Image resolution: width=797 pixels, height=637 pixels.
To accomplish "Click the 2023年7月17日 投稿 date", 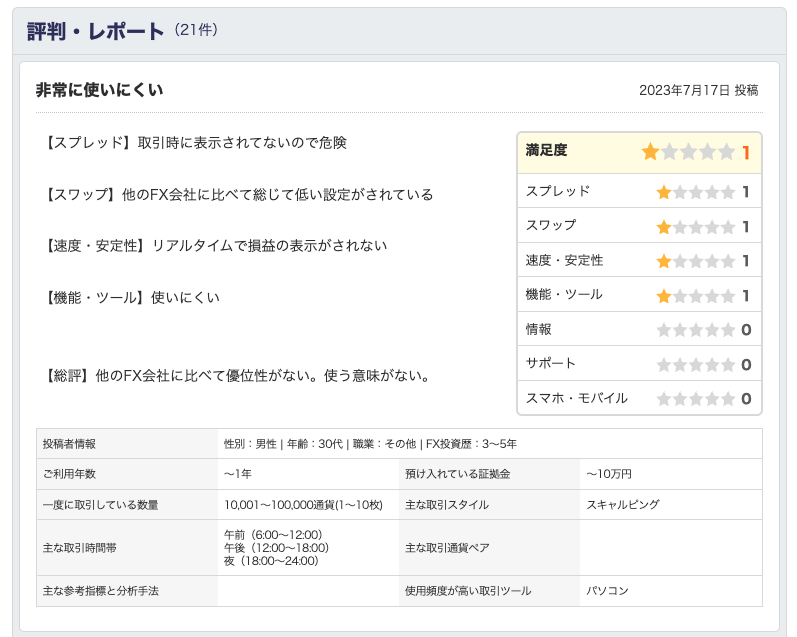I will 698,90.
